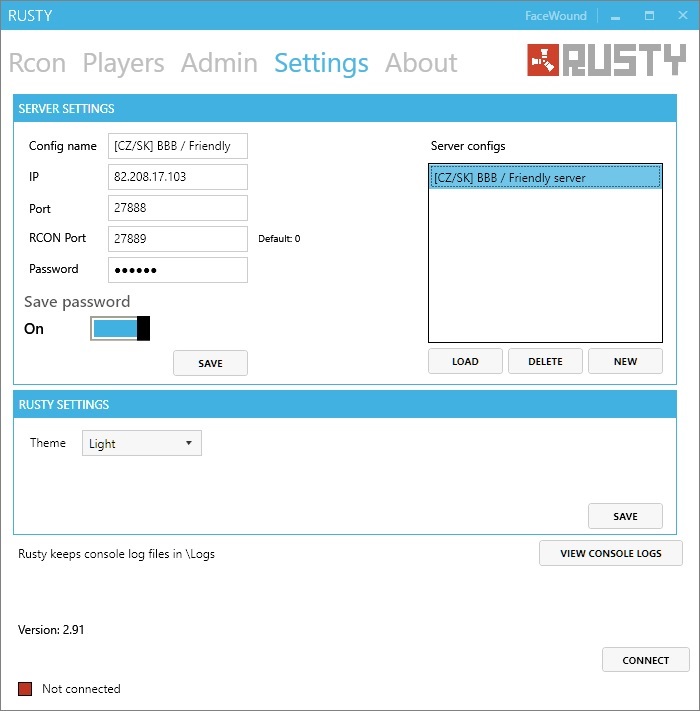Click the IP address field
Viewport: 700px width, 711px height.
[x=178, y=177]
